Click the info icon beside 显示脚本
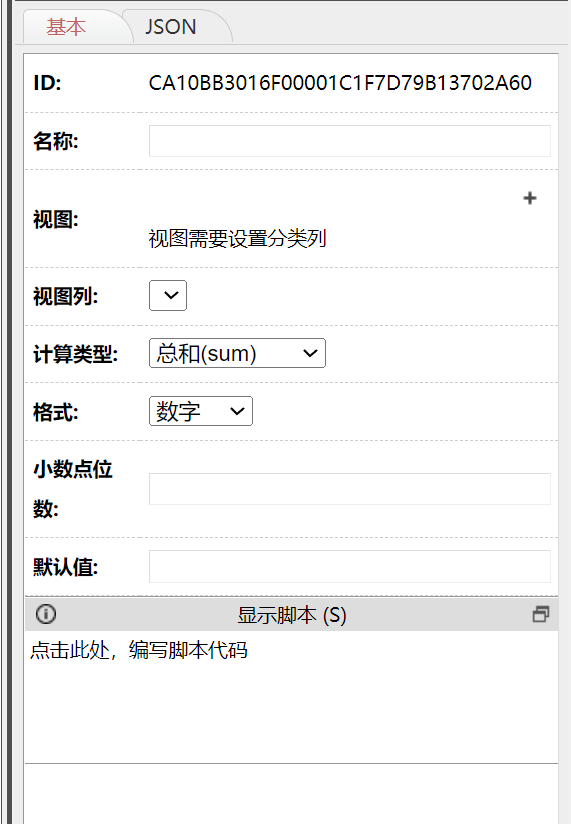This screenshot has height=824, width=571. pyautogui.click(x=46, y=614)
